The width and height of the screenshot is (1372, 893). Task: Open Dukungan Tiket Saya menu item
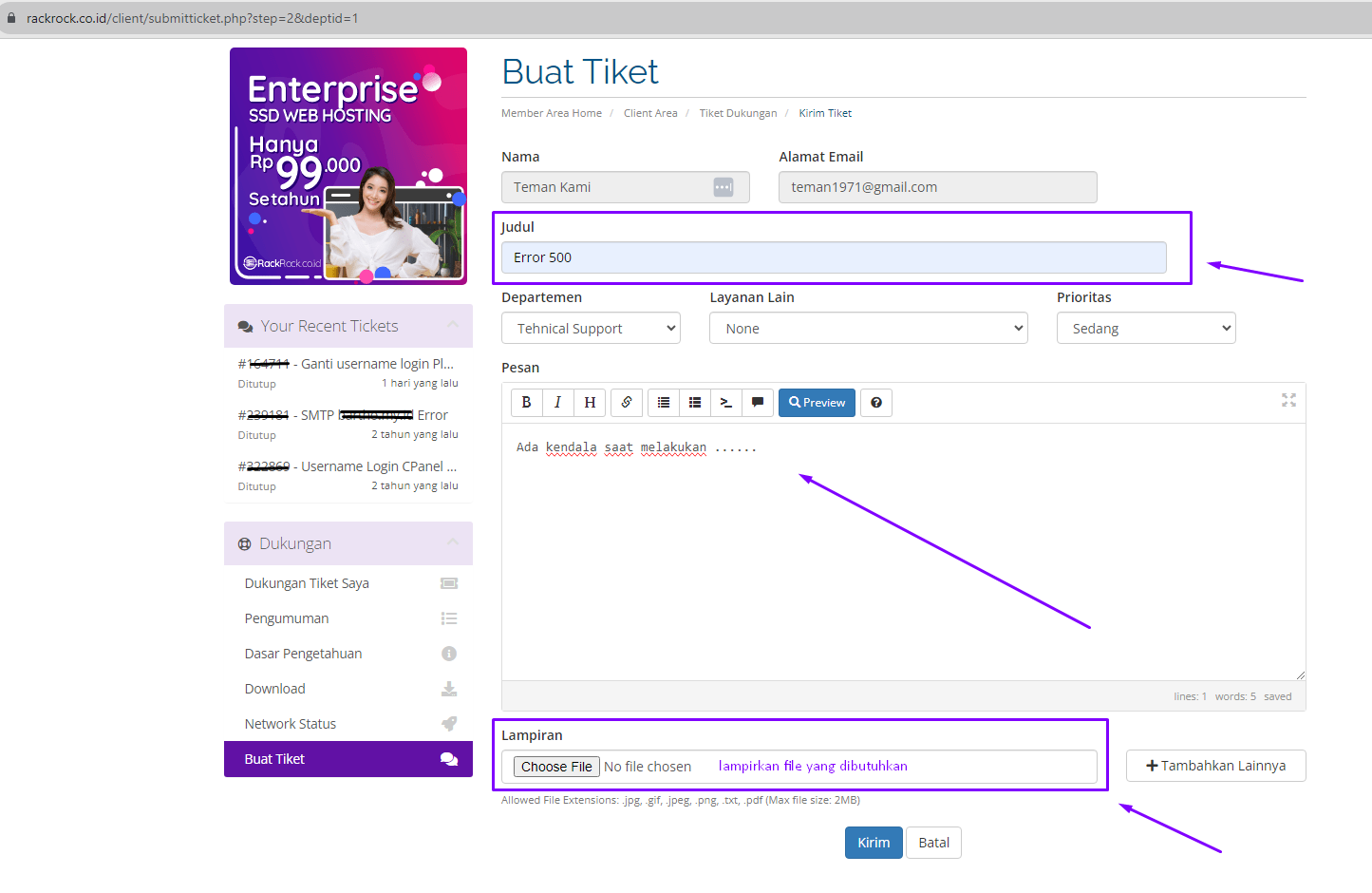(308, 583)
